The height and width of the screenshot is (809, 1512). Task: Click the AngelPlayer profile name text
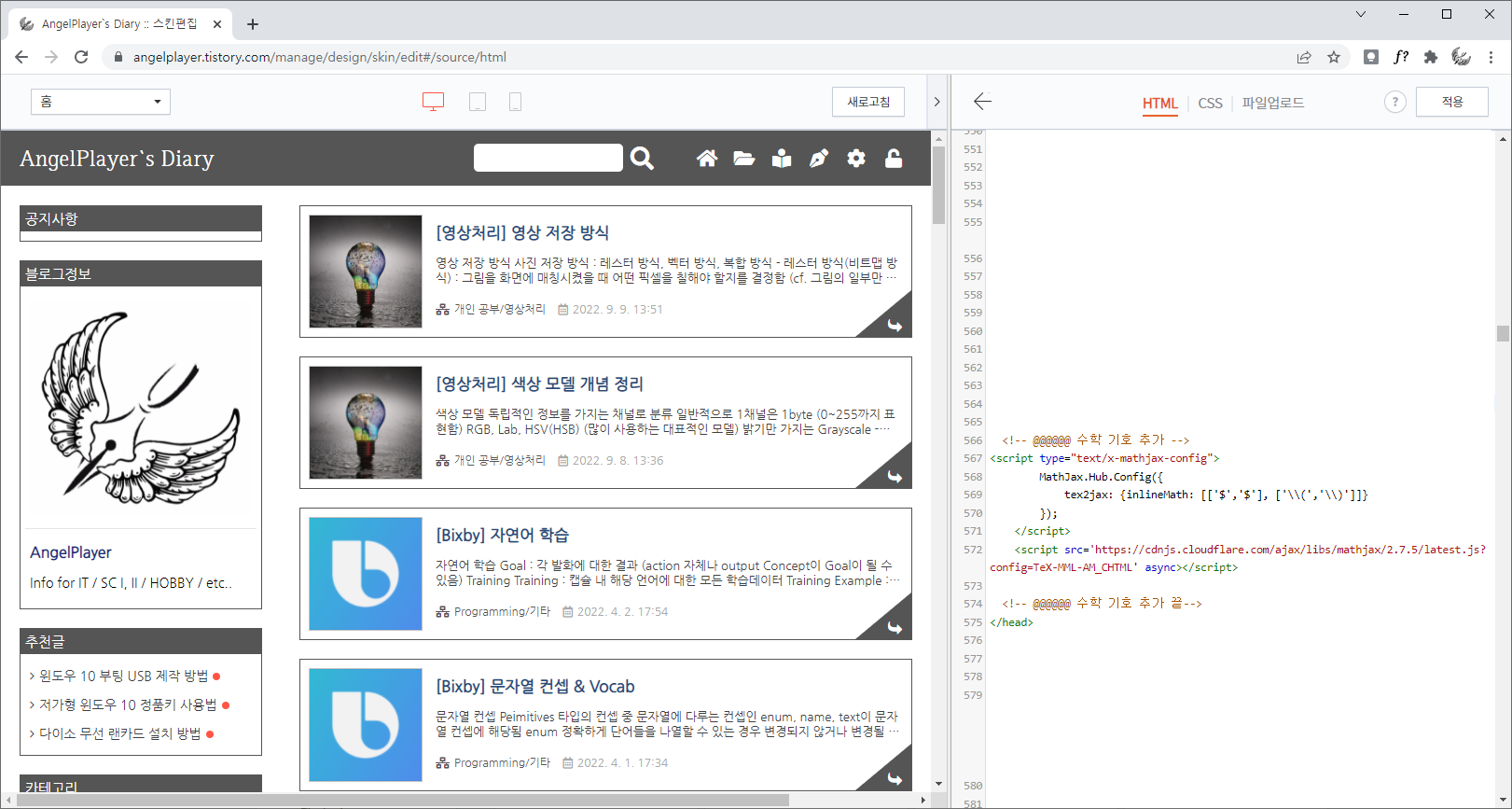pyautogui.click(x=71, y=552)
